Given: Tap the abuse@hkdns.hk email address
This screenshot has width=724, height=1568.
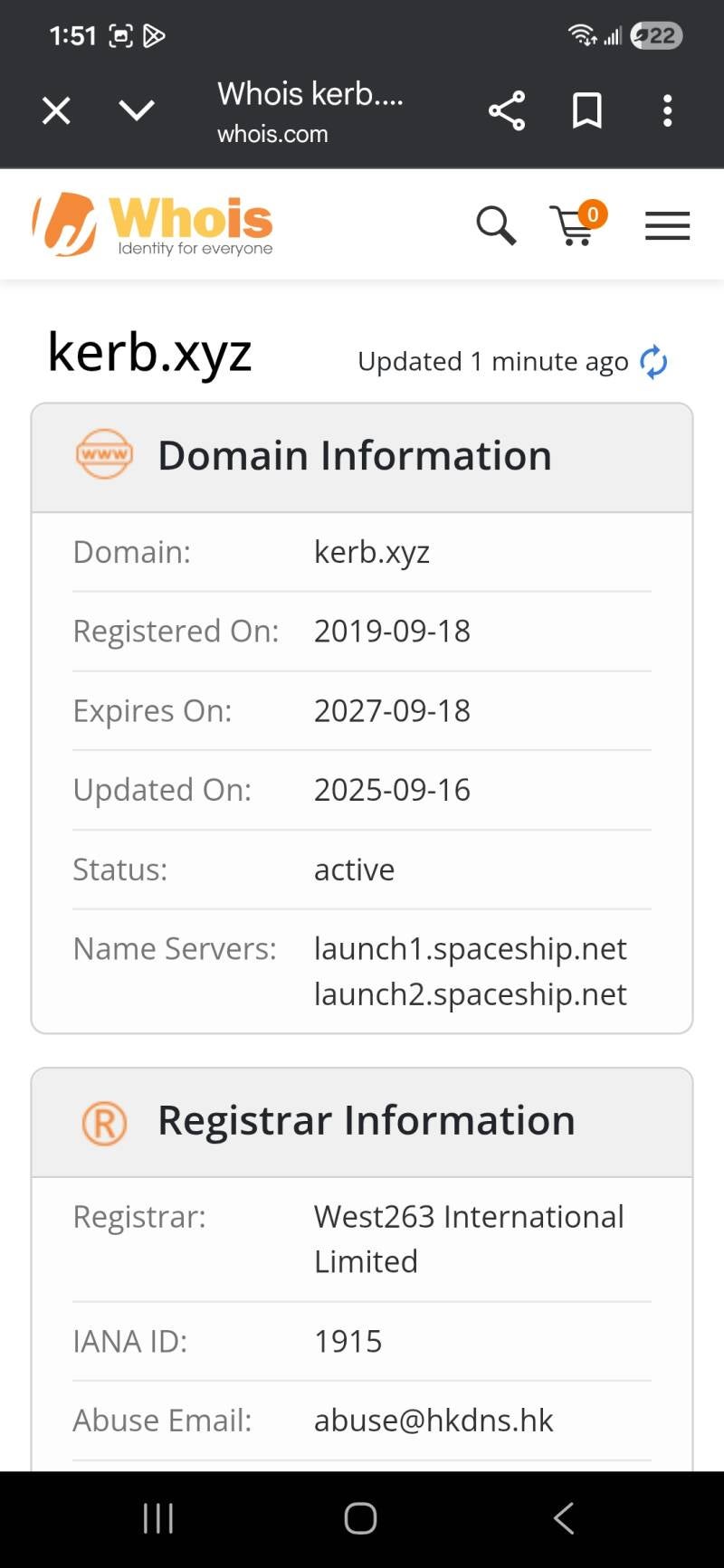Looking at the screenshot, I should 433,1421.
